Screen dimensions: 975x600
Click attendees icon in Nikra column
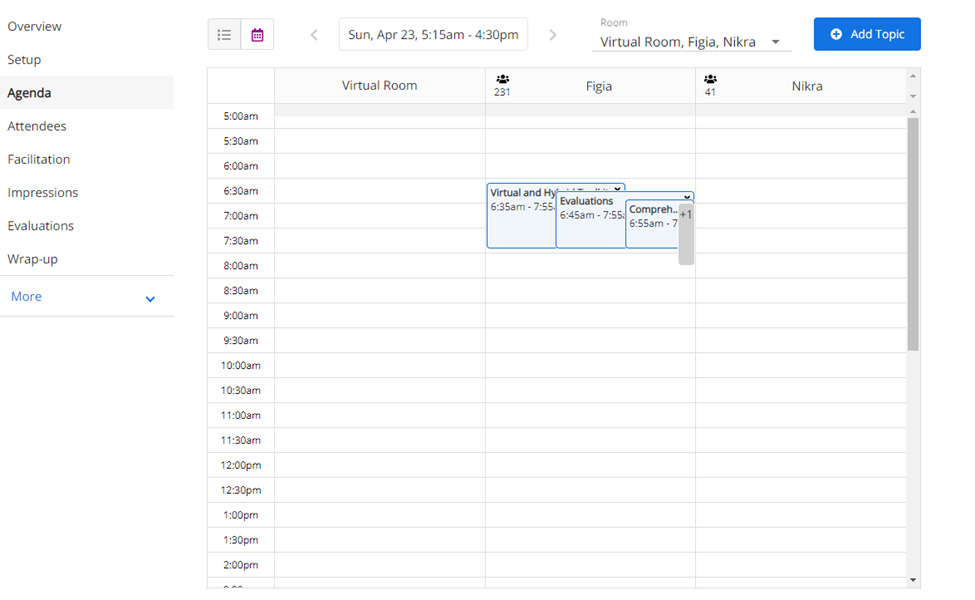(x=710, y=79)
